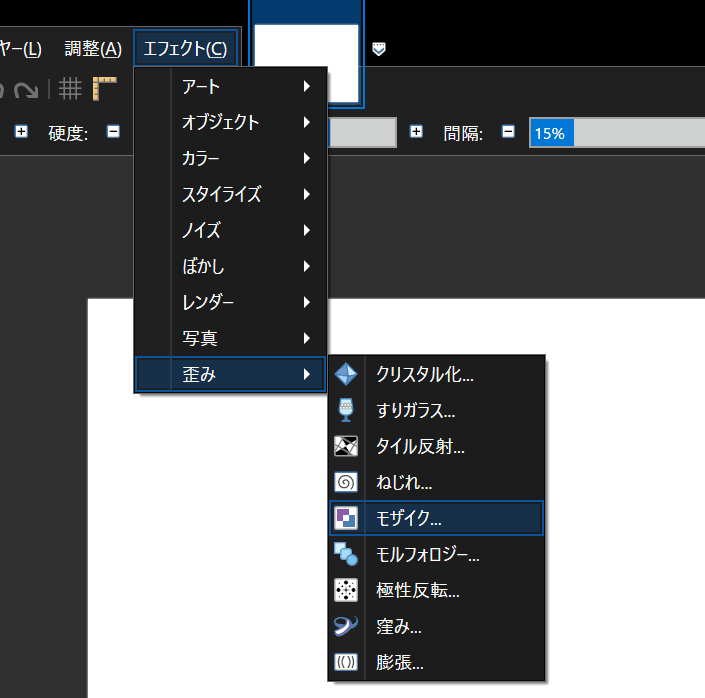Screen dimensions: 705x698
Task: Choose ねじれ... effect
Action: [x=436, y=482]
